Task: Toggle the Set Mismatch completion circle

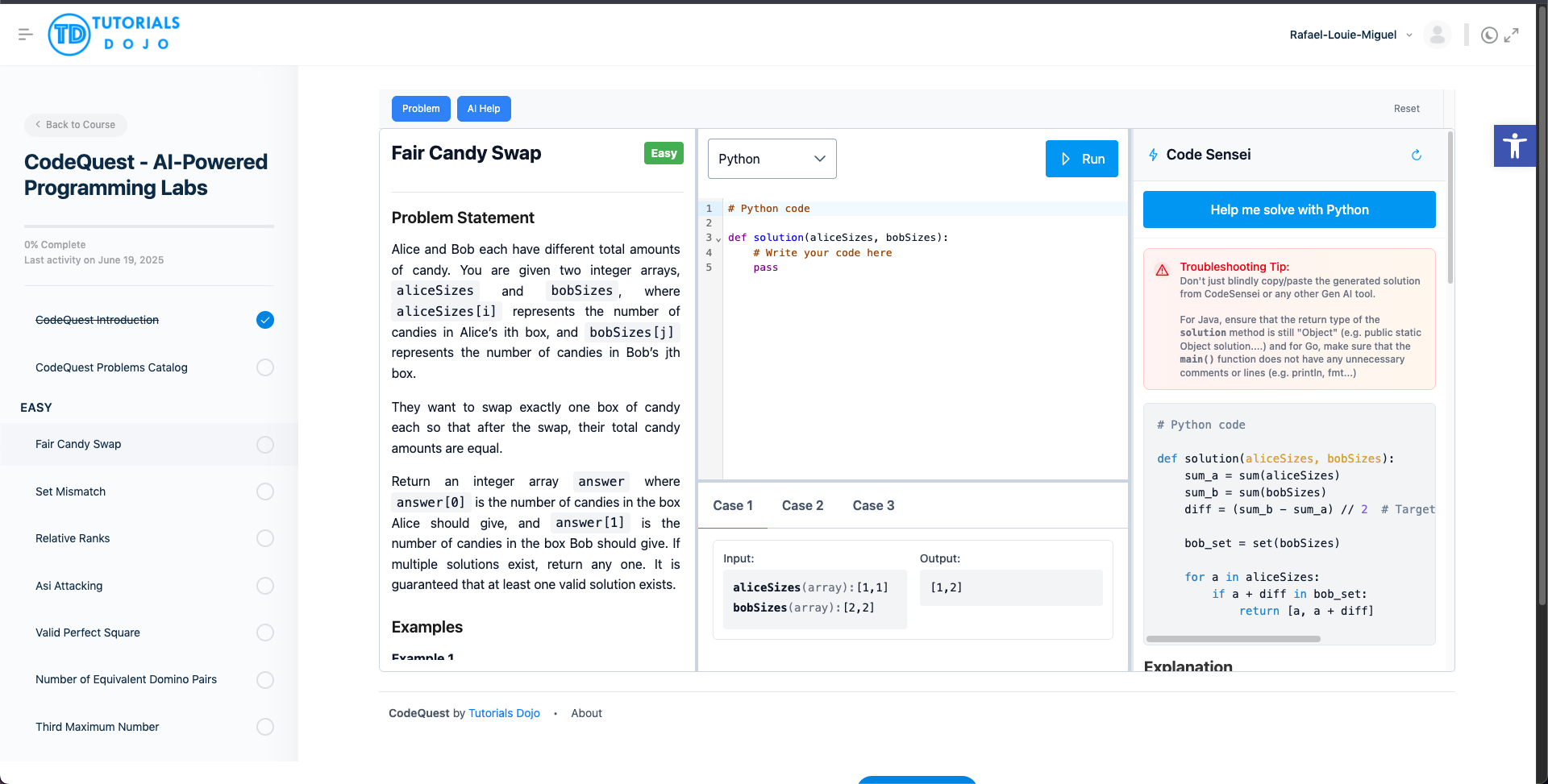Action: click(x=265, y=492)
